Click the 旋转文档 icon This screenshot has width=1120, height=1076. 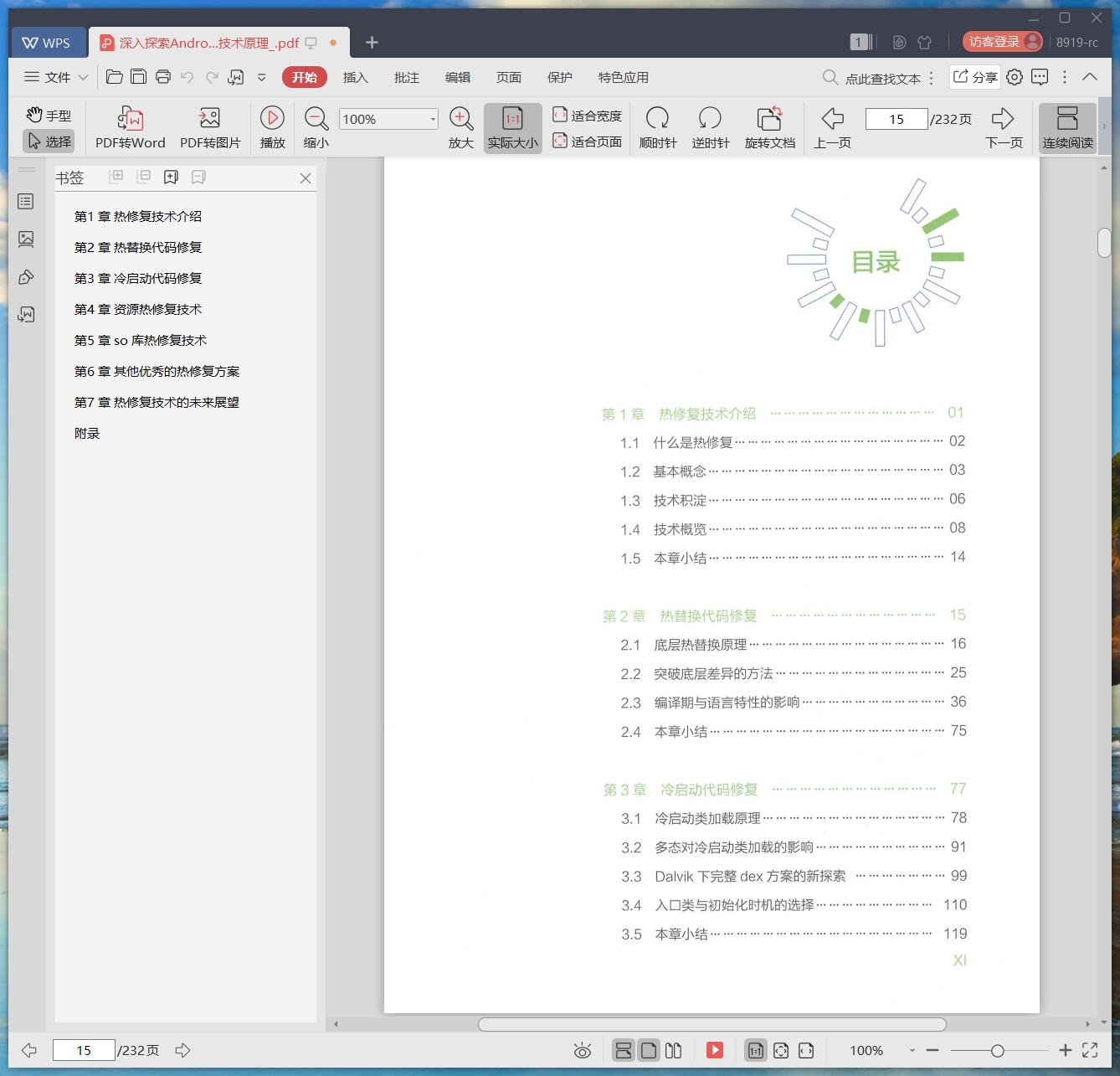pos(769,118)
